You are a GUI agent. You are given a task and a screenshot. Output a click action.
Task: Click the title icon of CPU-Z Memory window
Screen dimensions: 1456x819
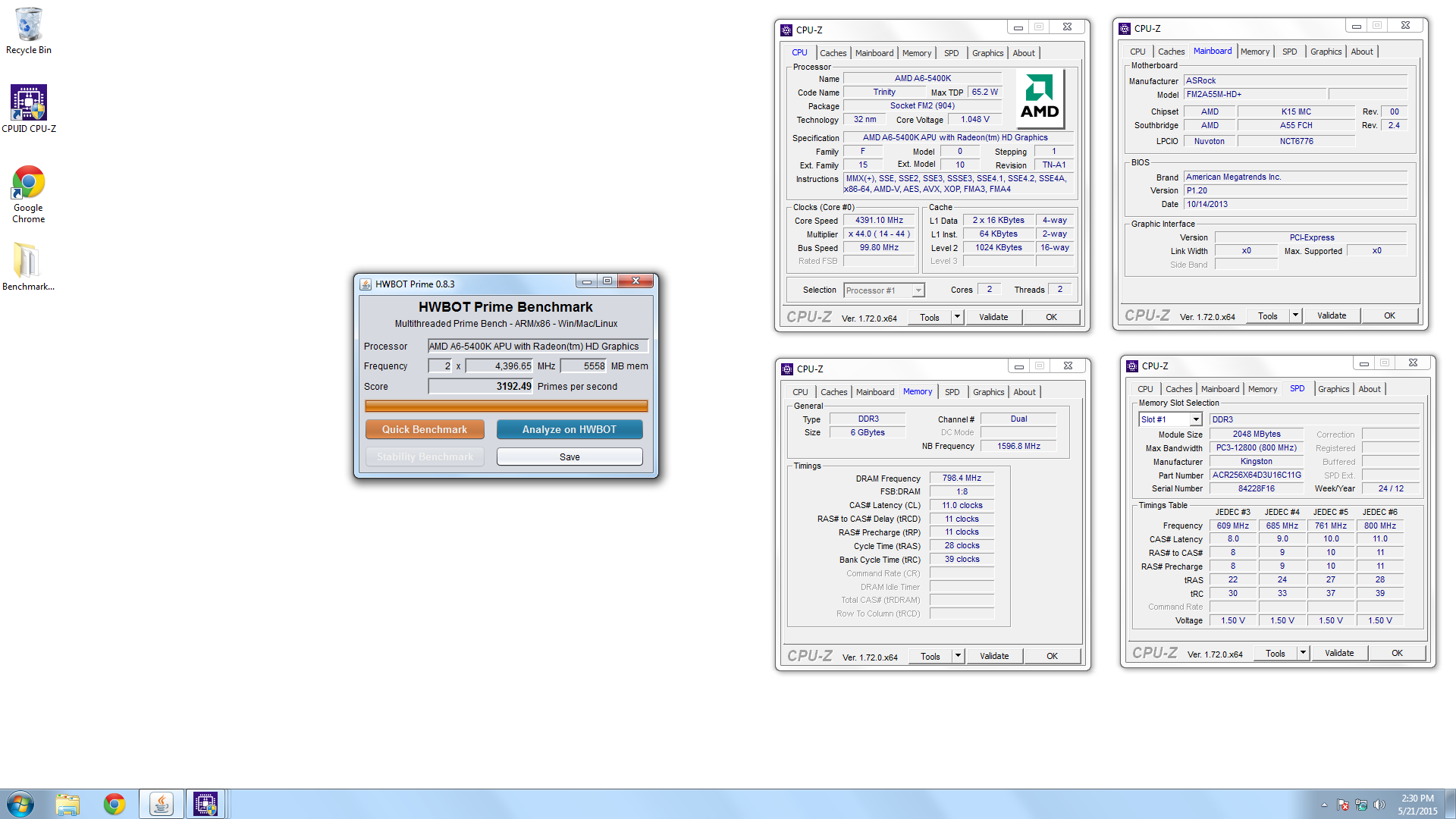[787, 369]
